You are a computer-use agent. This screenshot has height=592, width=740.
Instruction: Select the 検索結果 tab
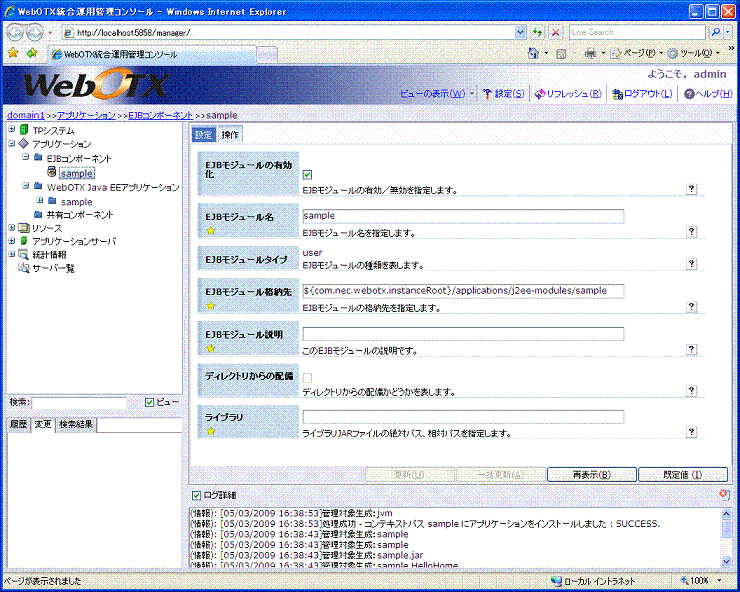pyautogui.click(x=75, y=425)
